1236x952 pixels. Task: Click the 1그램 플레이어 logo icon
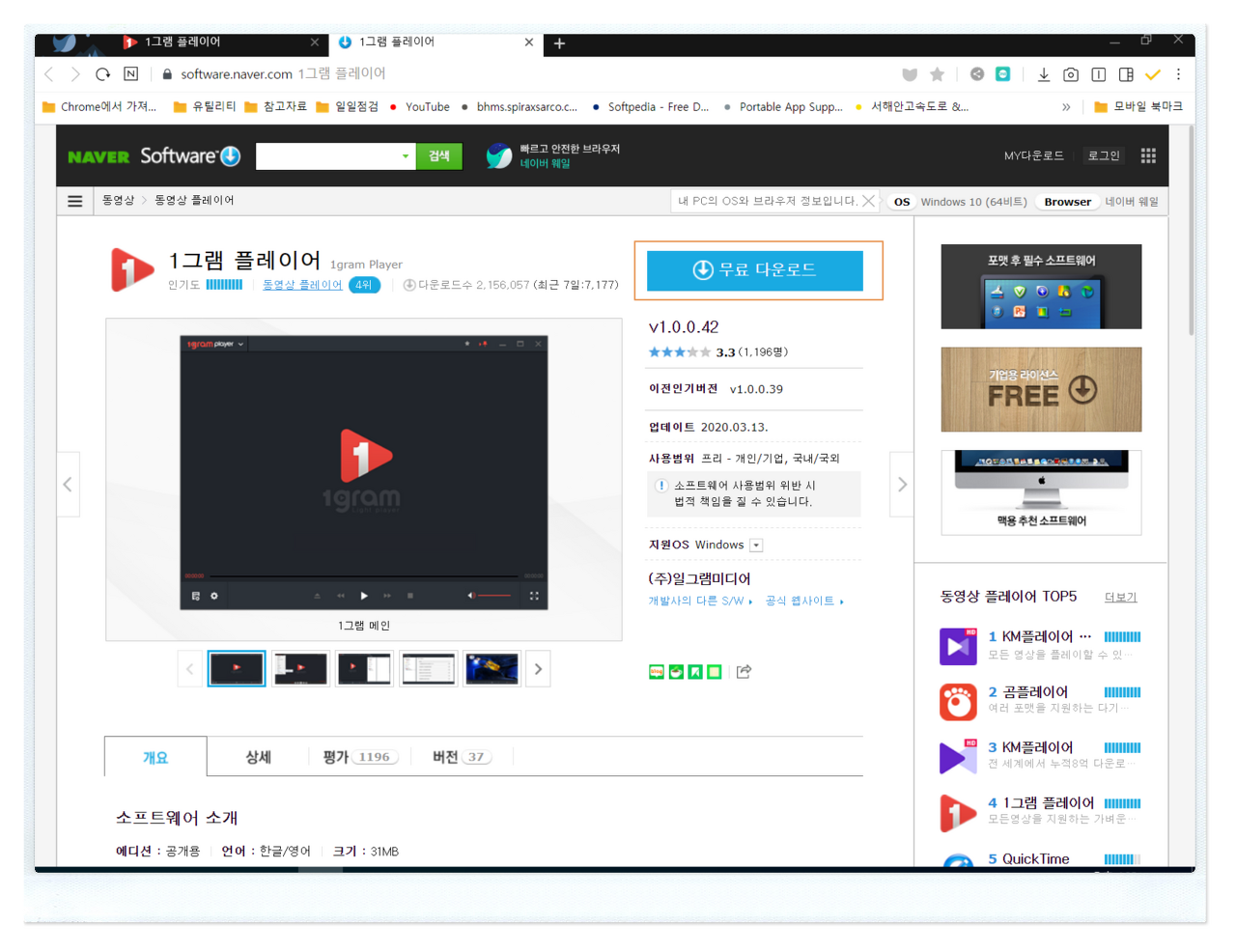click(131, 269)
